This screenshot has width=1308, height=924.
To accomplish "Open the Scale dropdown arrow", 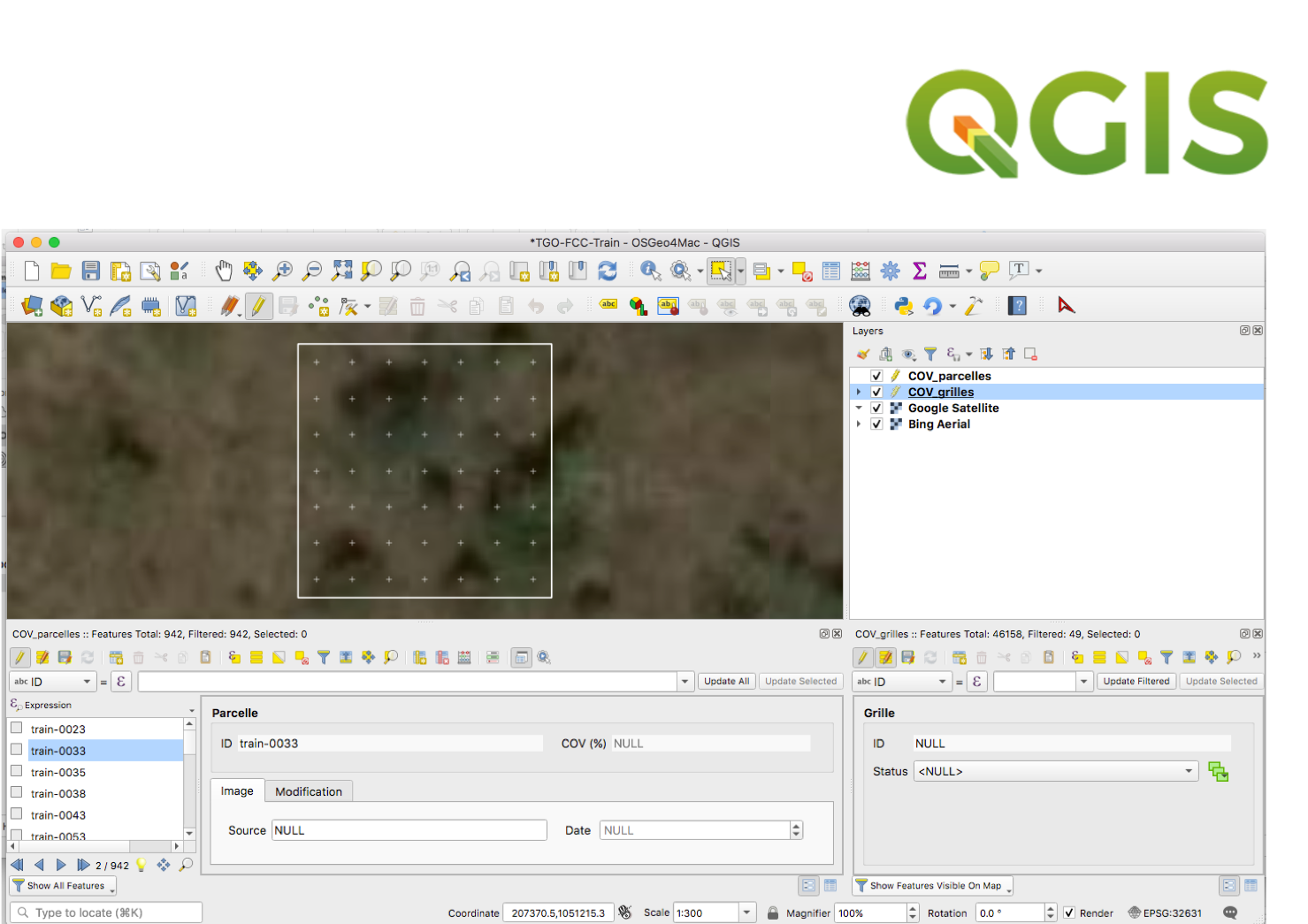I will [x=747, y=913].
